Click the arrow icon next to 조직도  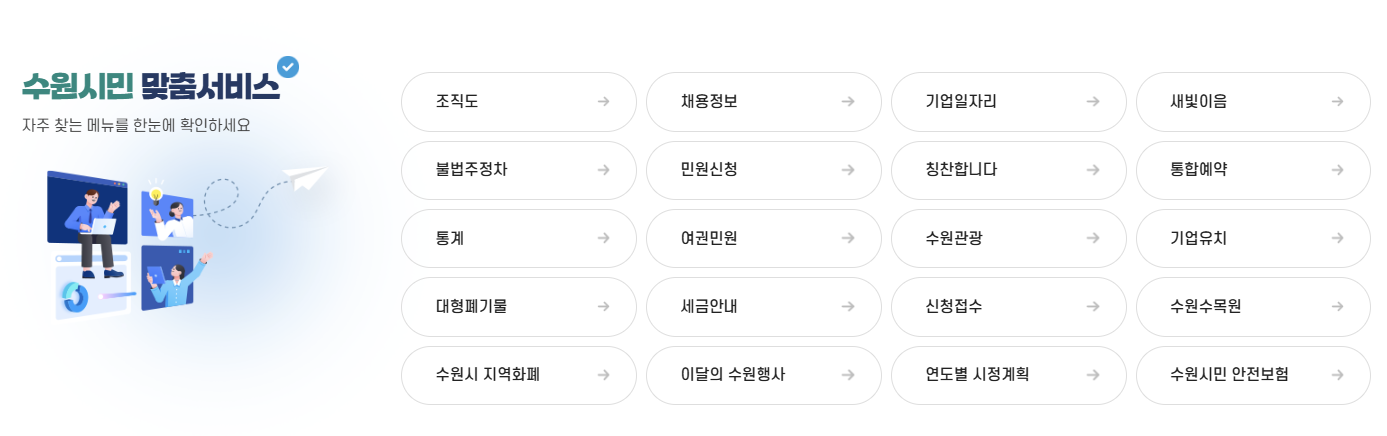pos(603,101)
